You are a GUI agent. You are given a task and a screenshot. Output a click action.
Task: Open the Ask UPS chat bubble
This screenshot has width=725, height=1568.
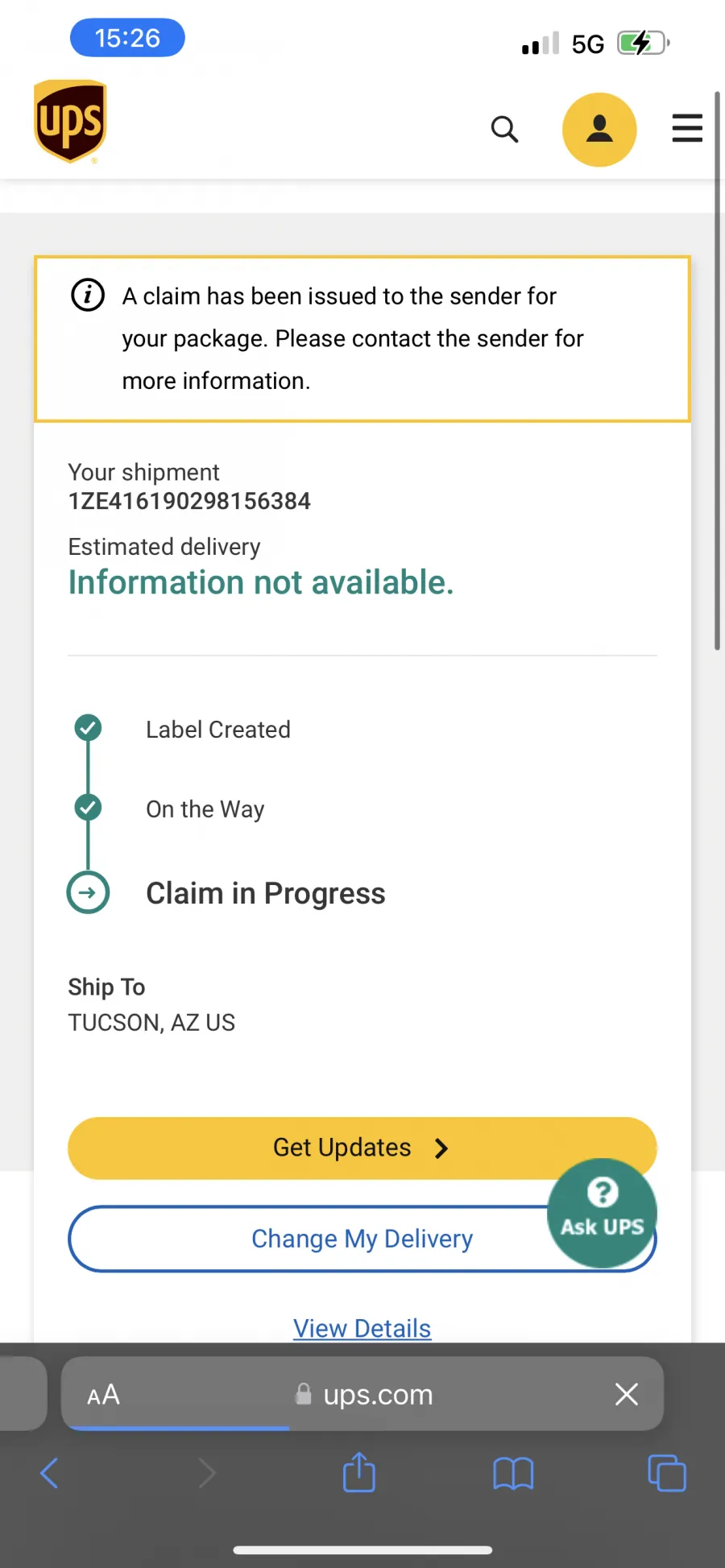coord(602,1213)
